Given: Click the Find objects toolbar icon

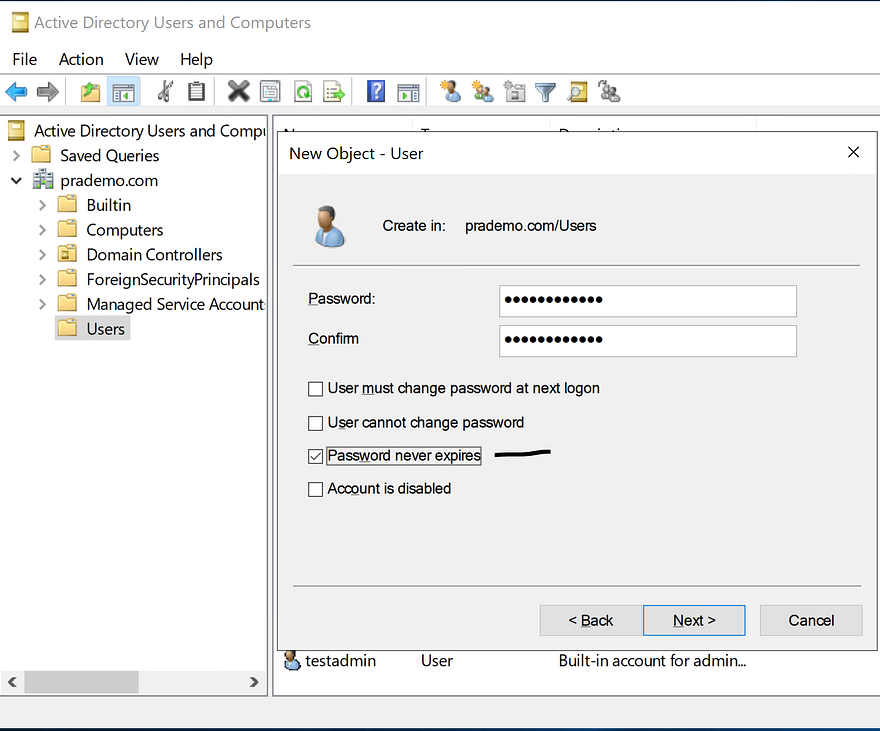Looking at the screenshot, I should (578, 91).
